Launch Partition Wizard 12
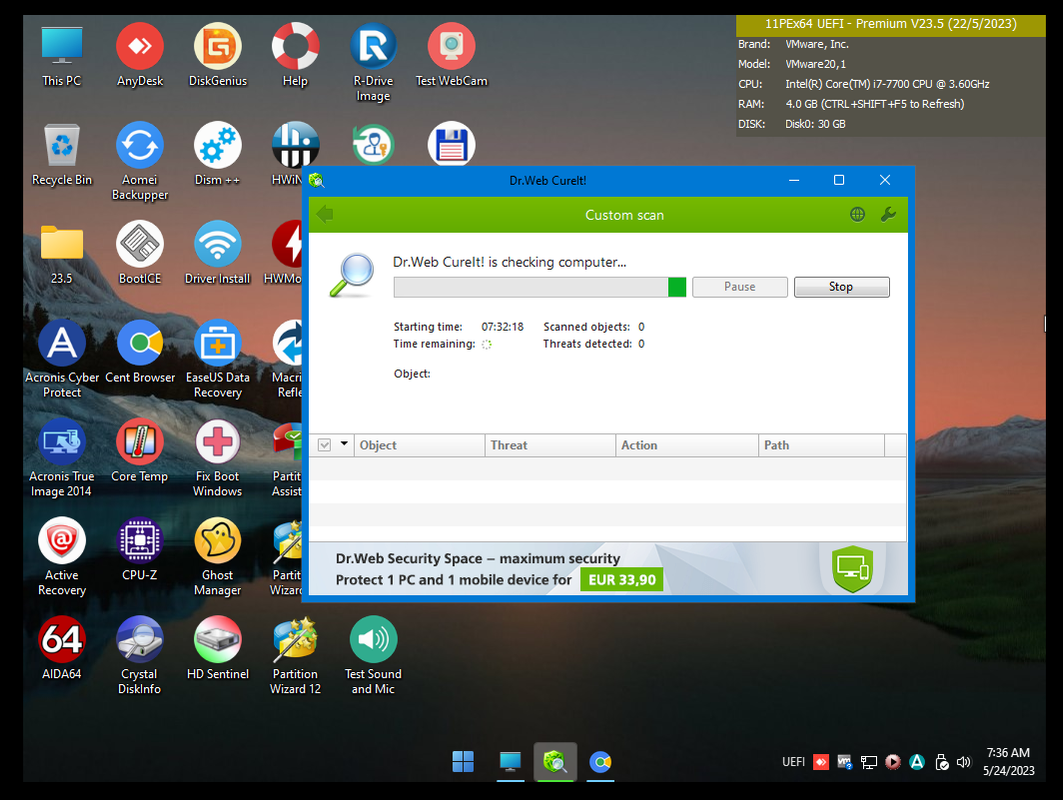The width and height of the screenshot is (1063, 800). tap(295, 656)
